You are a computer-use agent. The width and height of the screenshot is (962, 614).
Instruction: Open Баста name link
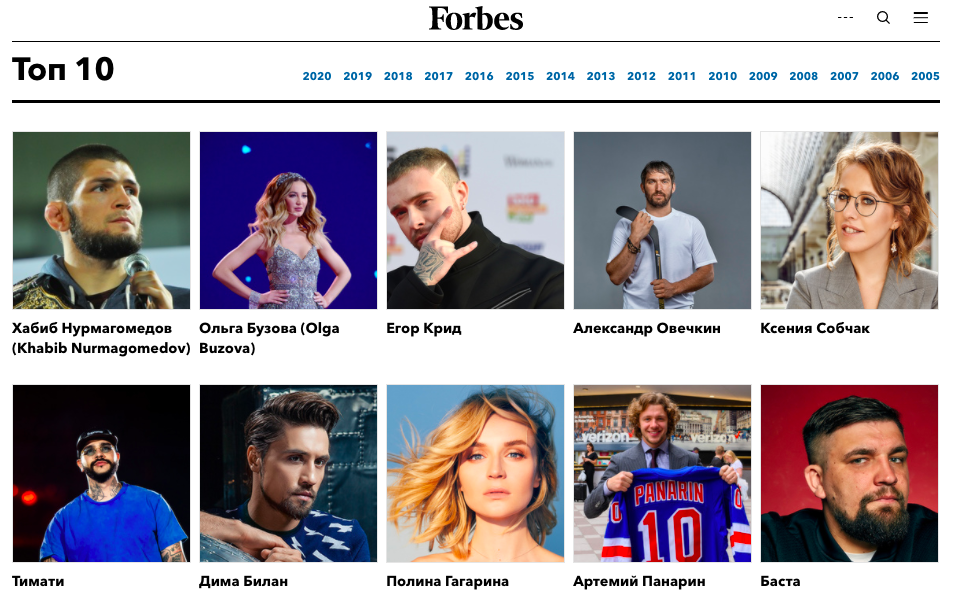pyautogui.click(x=780, y=581)
